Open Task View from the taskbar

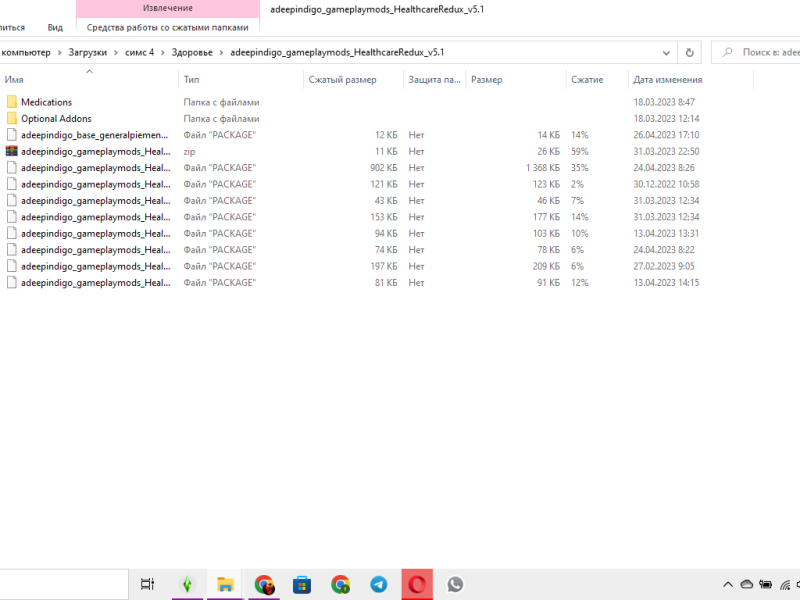[x=147, y=584]
